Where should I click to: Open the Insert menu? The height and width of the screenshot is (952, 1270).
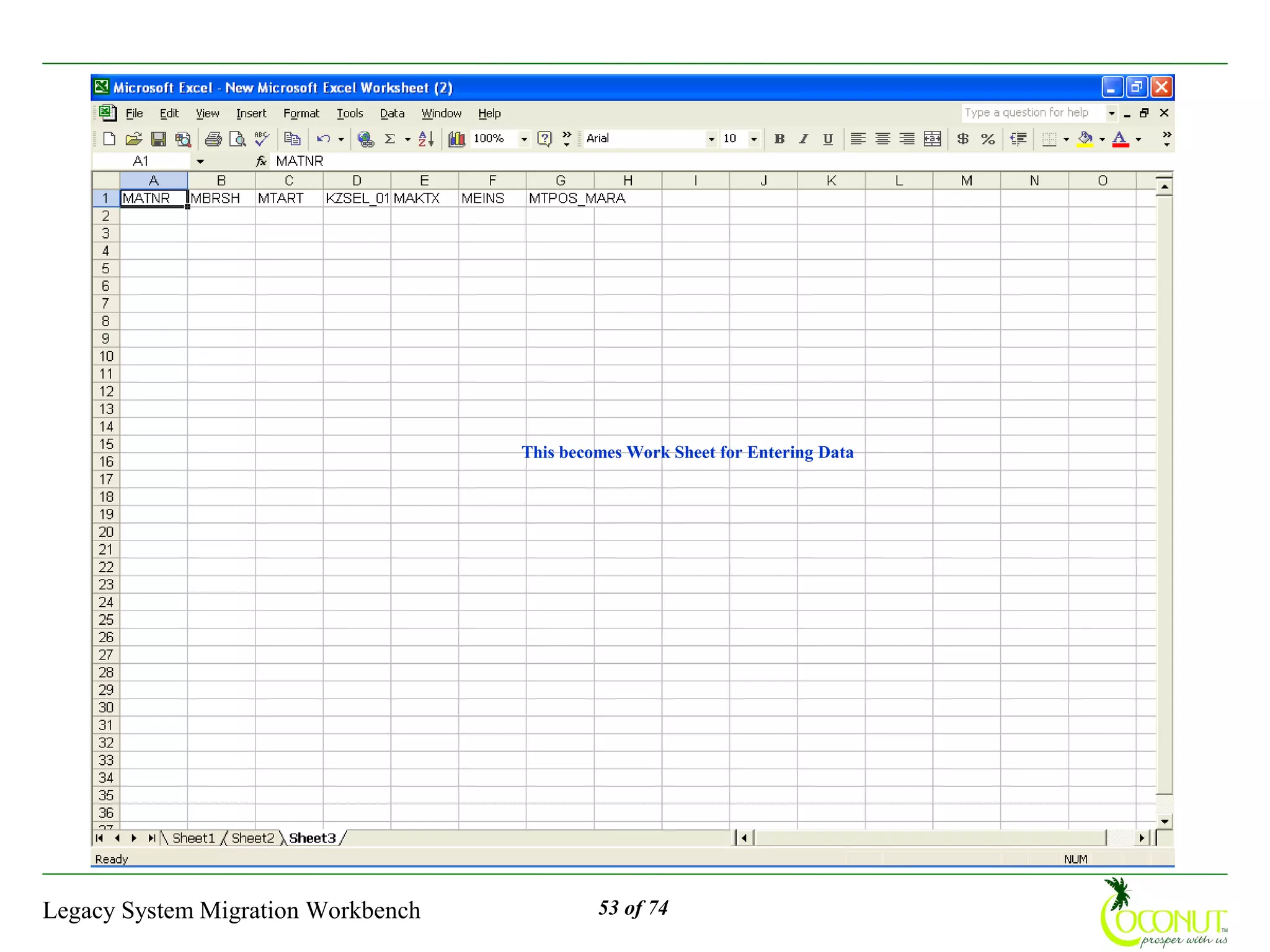251,113
